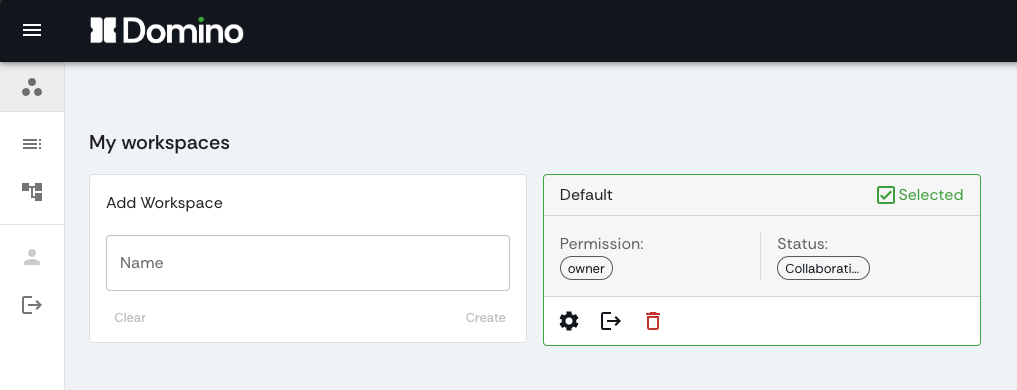The image size is (1017, 390).
Task: Select the workspaces three-dots sidebar icon
Action: click(x=32, y=87)
